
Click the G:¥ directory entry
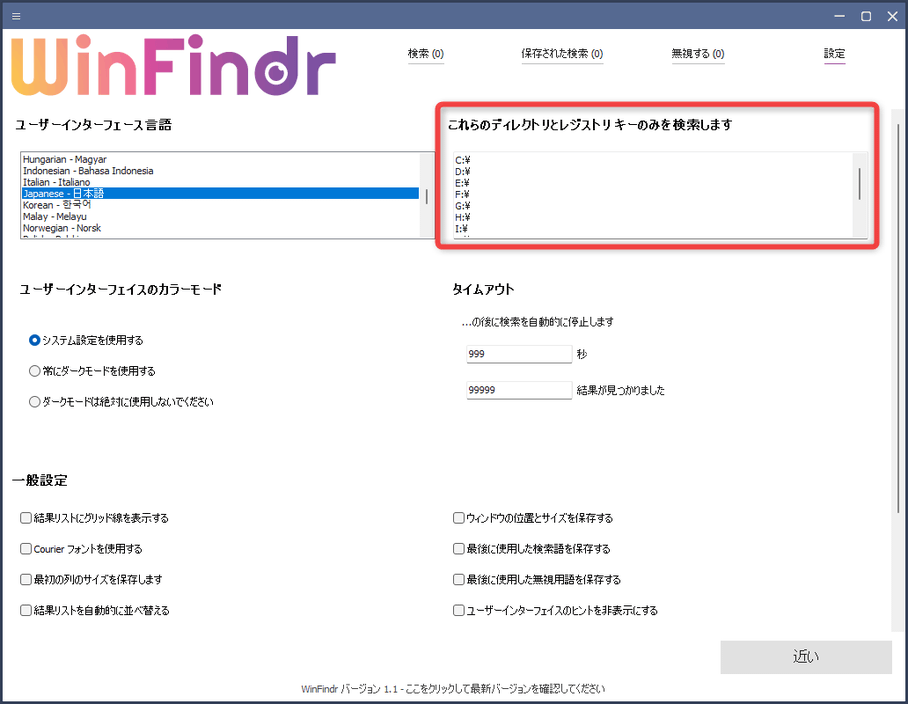tap(463, 206)
